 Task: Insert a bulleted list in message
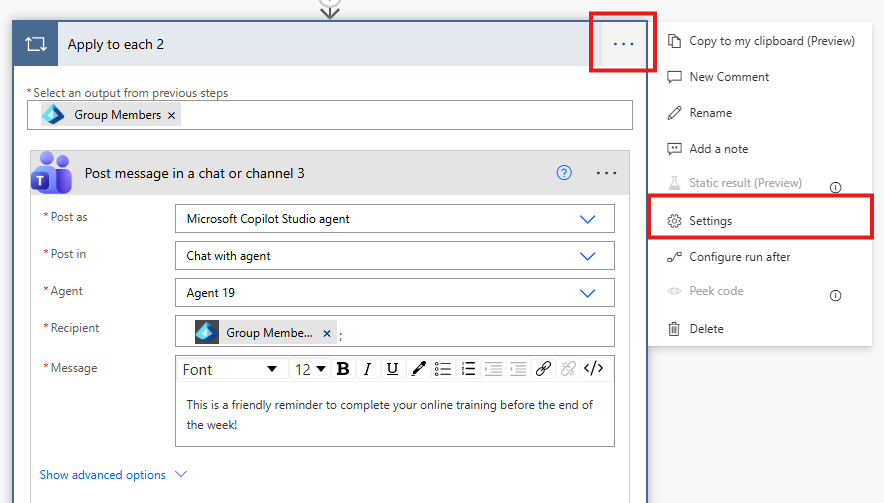443,369
